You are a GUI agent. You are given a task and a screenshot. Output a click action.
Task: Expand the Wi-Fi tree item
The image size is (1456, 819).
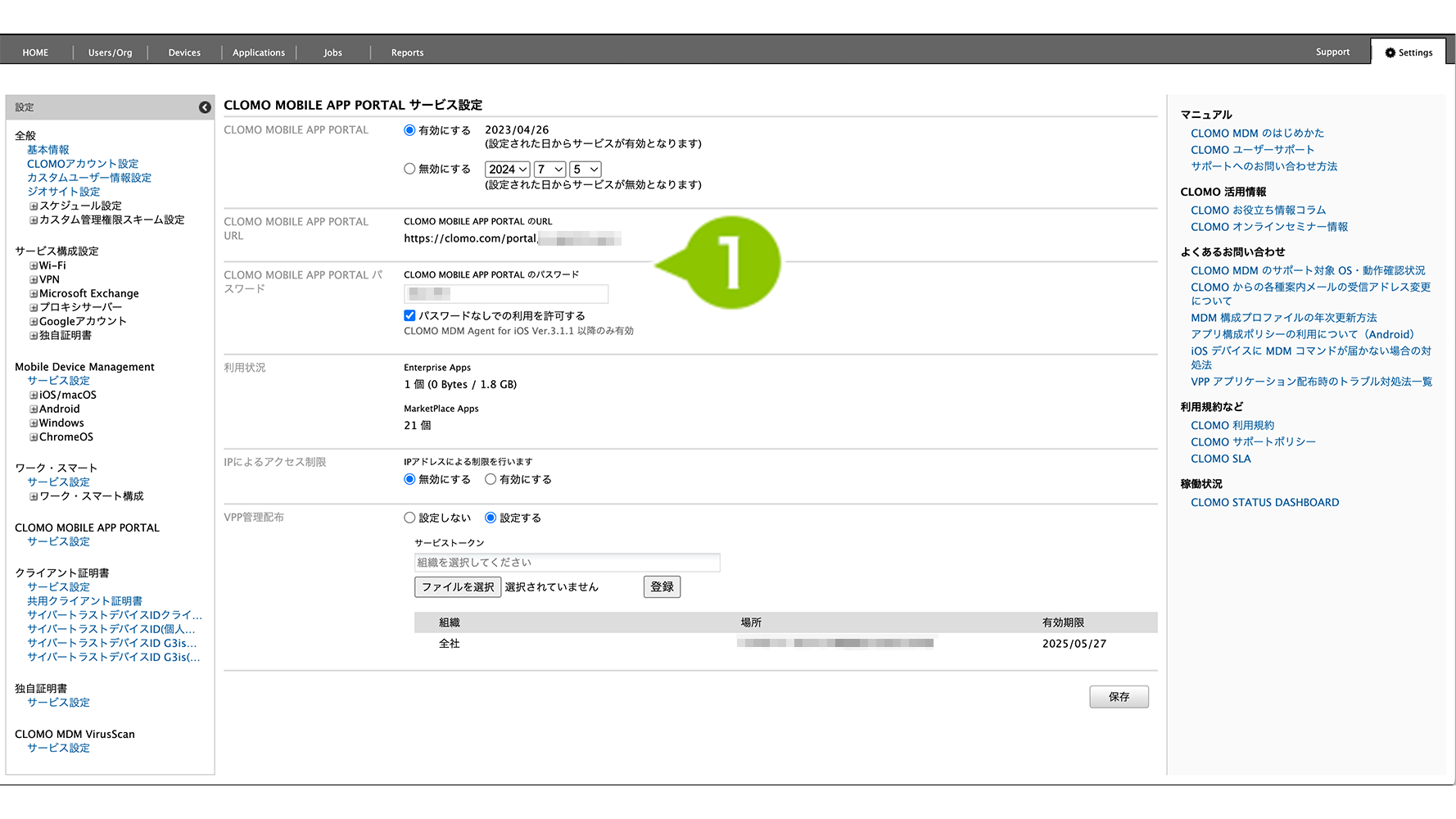34,266
